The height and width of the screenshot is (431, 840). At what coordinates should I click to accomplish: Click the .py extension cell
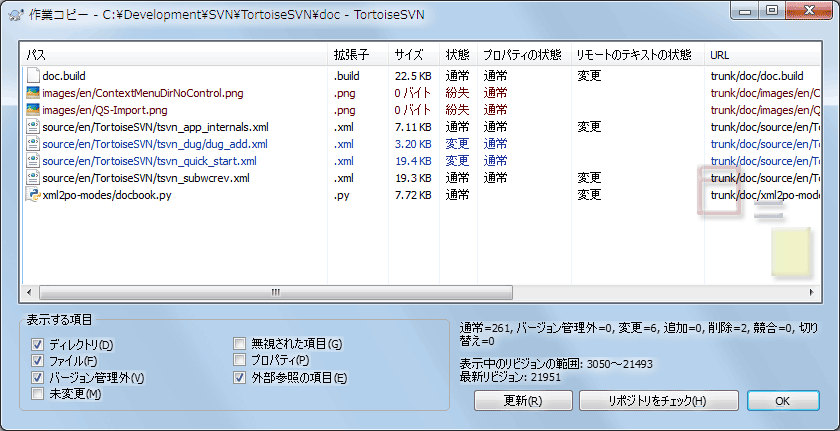tap(341, 195)
